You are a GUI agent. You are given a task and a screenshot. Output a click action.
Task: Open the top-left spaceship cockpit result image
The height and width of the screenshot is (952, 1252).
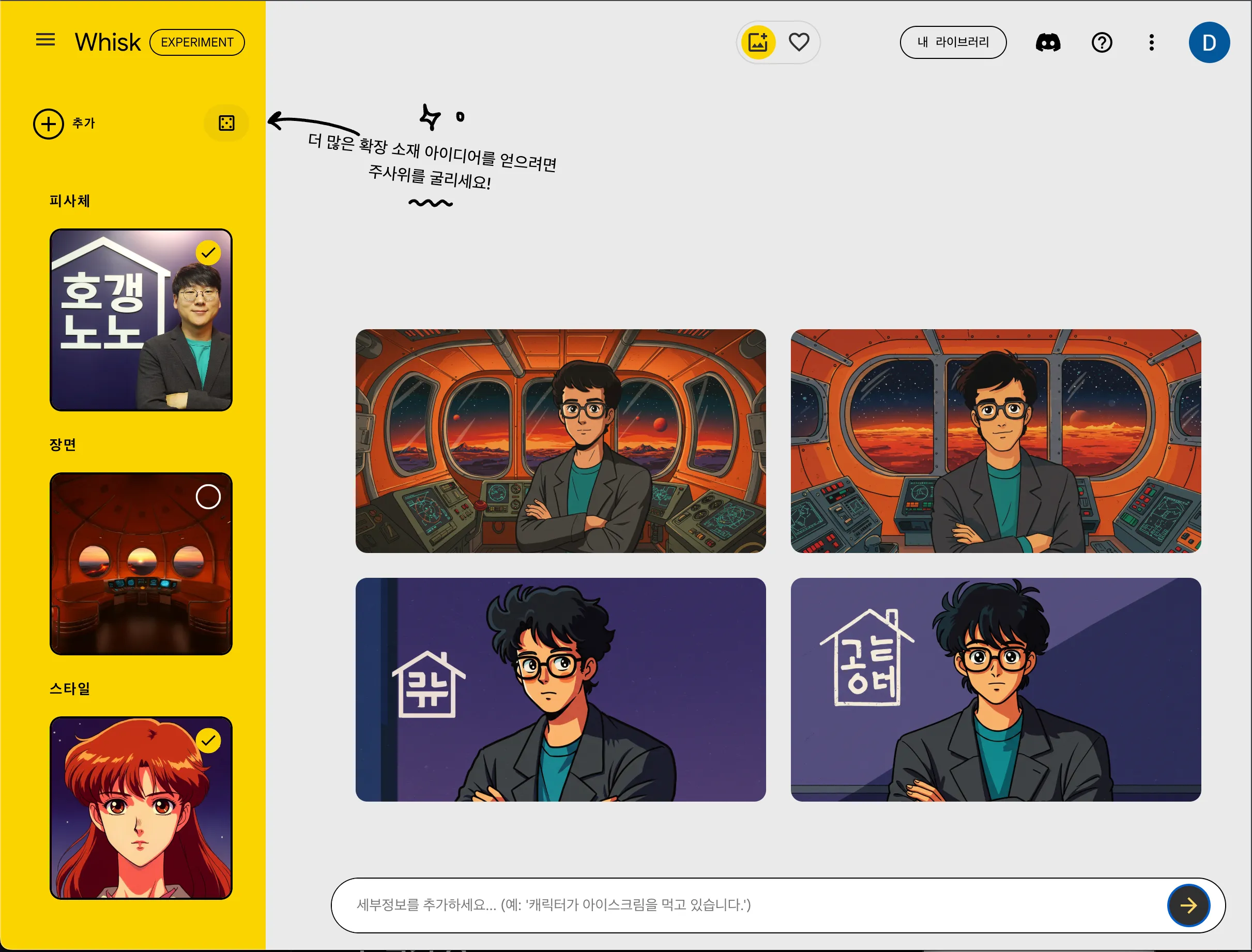click(x=560, y=441)
